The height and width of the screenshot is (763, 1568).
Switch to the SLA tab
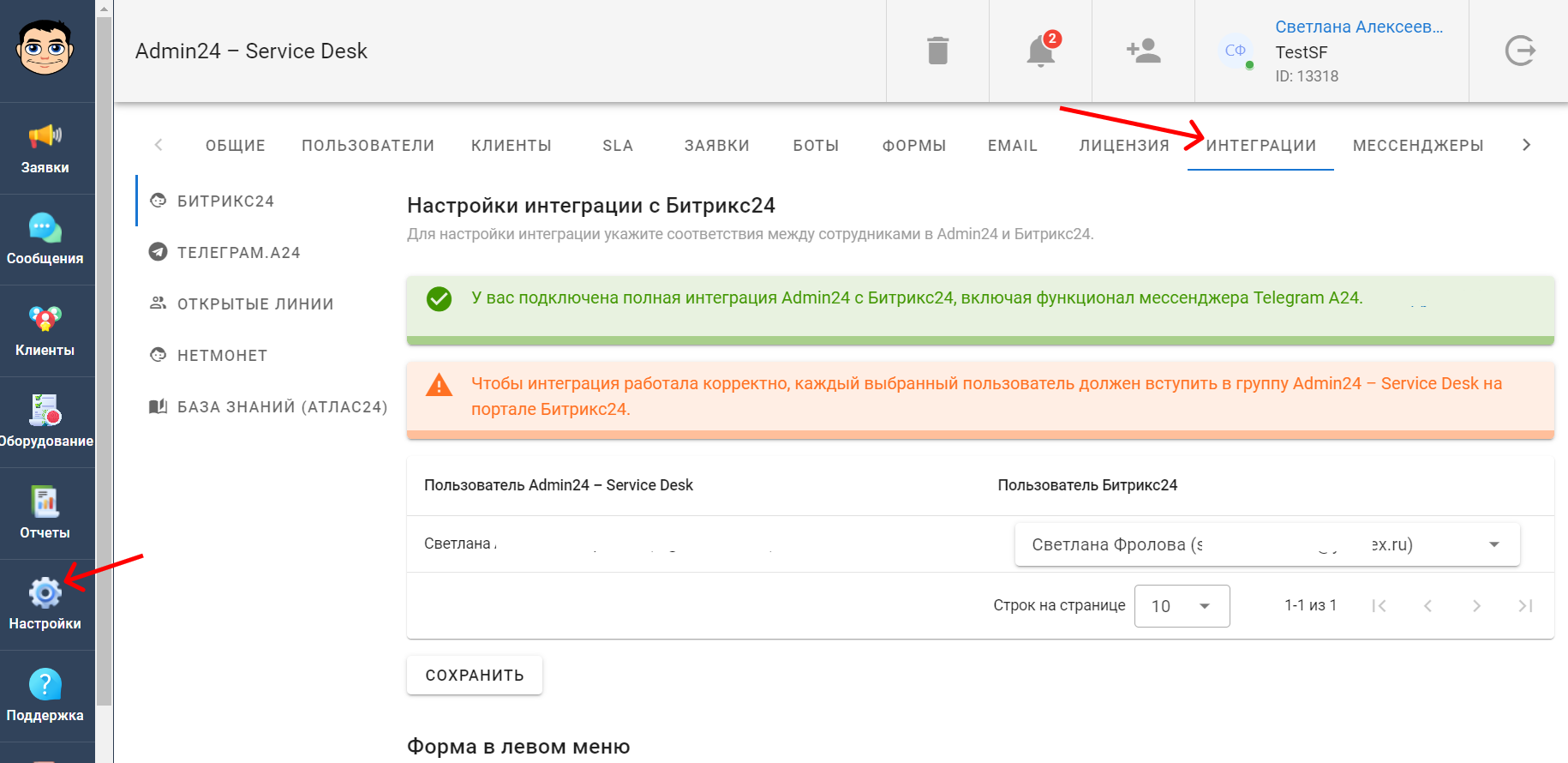(x=618, y=146)
